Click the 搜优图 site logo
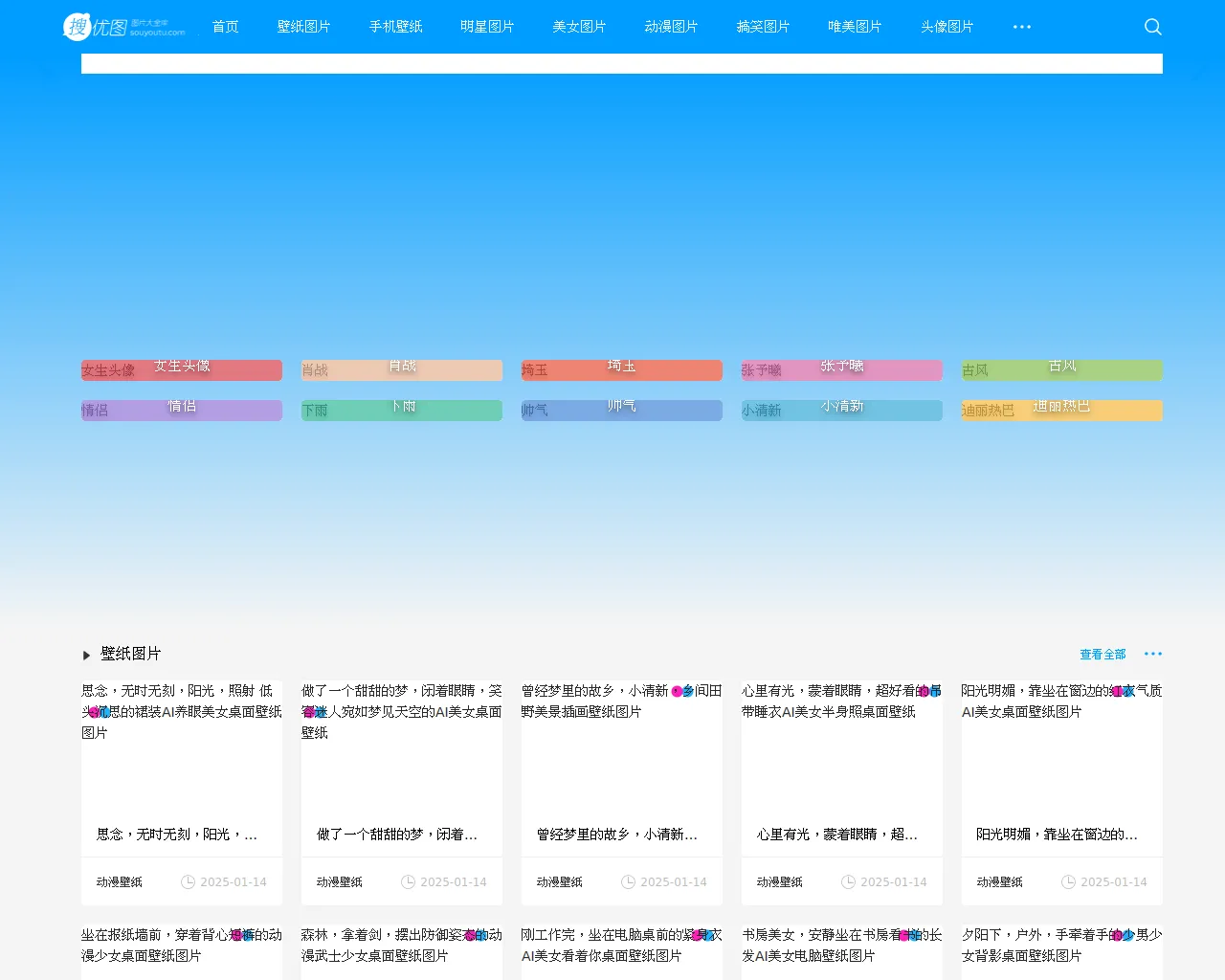 [124, 27]
